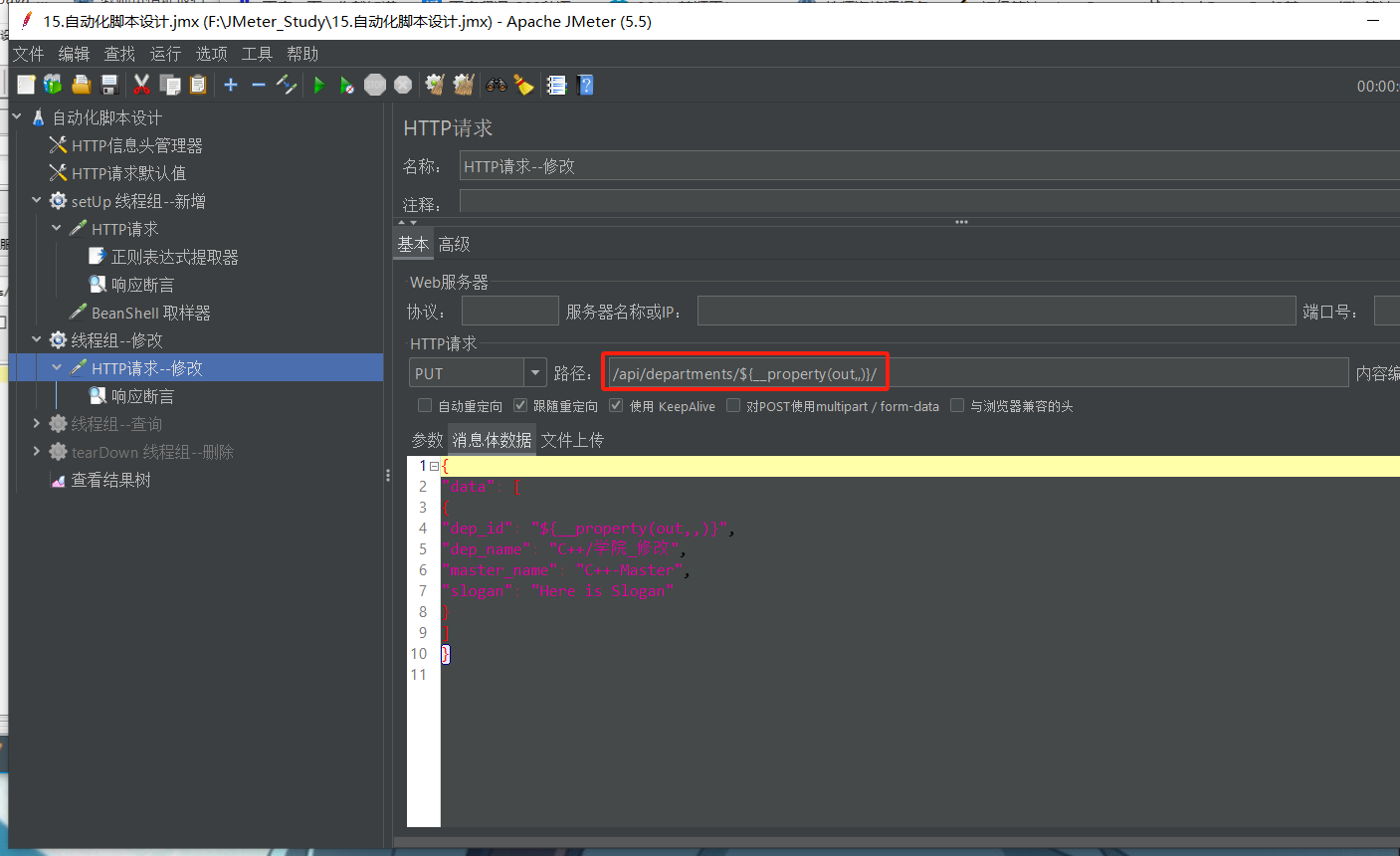Click the 协议 protocol input field
Viewport: 1400px width, 856px height.
coord(509,312)
